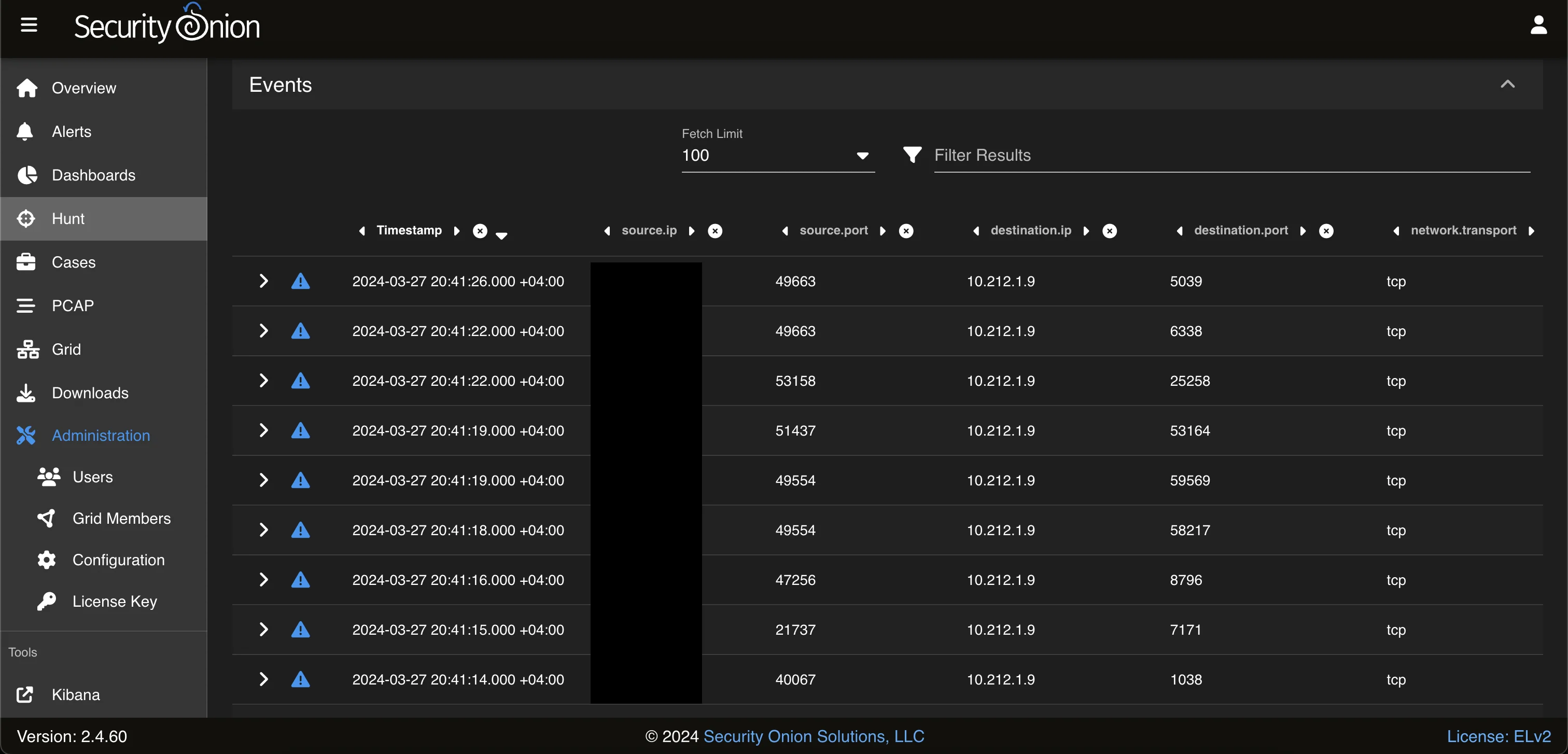Open Configuration under Administration
Image resolution: width=1568 pixels, height=754 pixels.
(104, 560)
